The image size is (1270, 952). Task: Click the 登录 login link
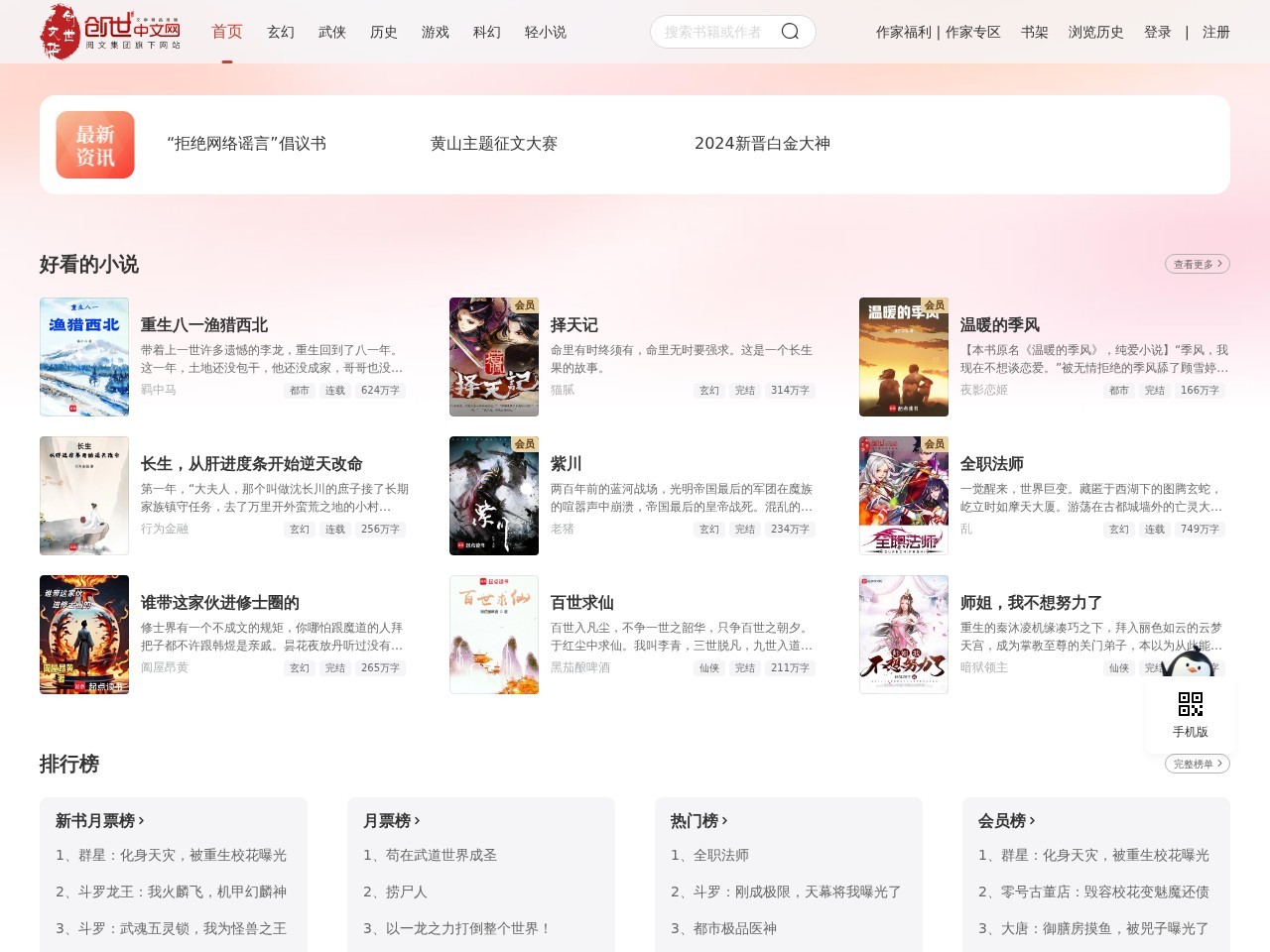pyautogui.click(x=1158, y=32)
